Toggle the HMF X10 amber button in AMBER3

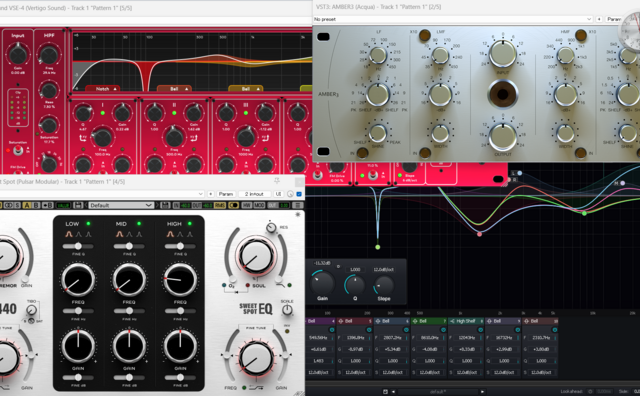coord(581,35)
